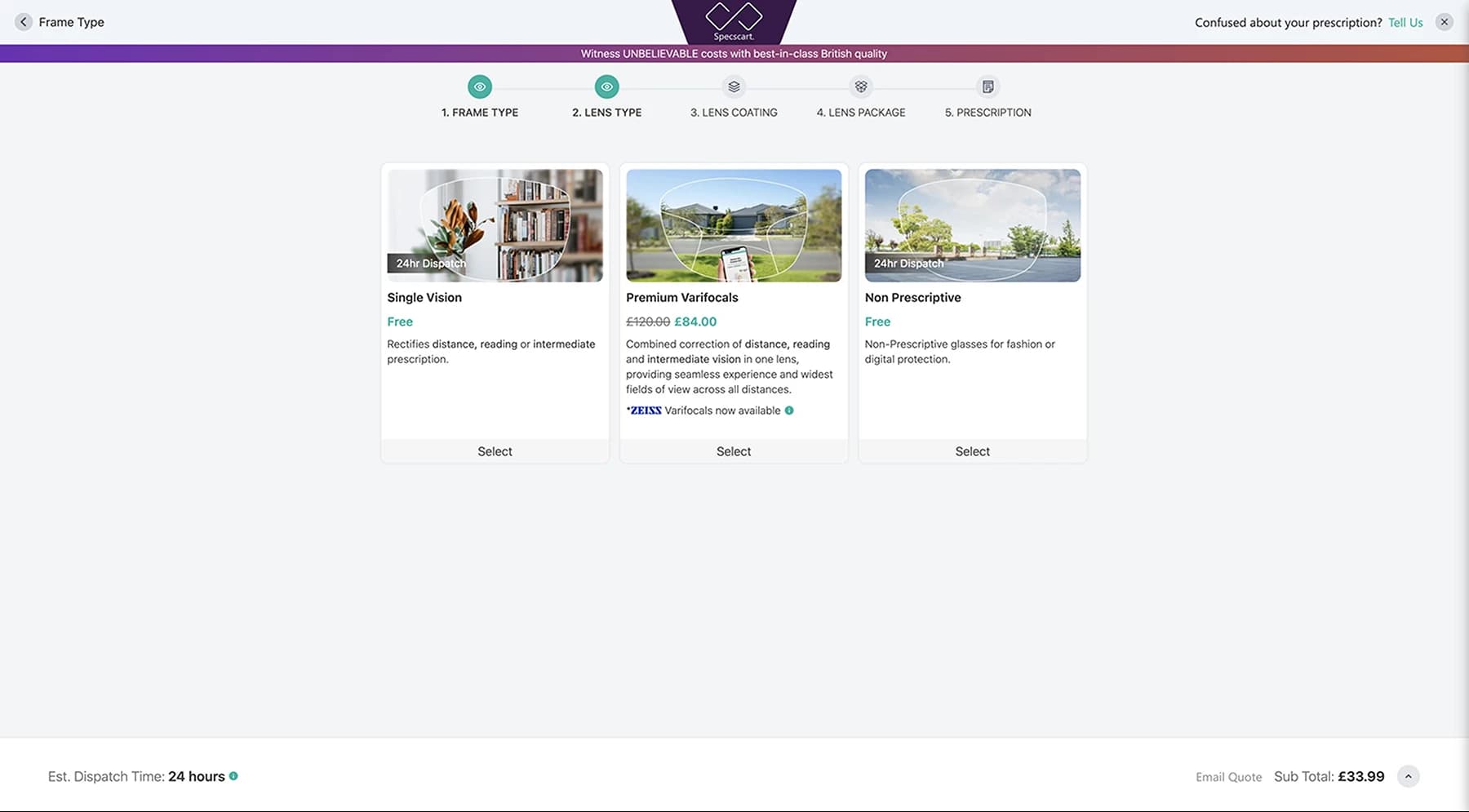Click the Lens Type step eye icon
Image resolution: width=1469 pixels, height=812 pixels.
coord(606,87)
